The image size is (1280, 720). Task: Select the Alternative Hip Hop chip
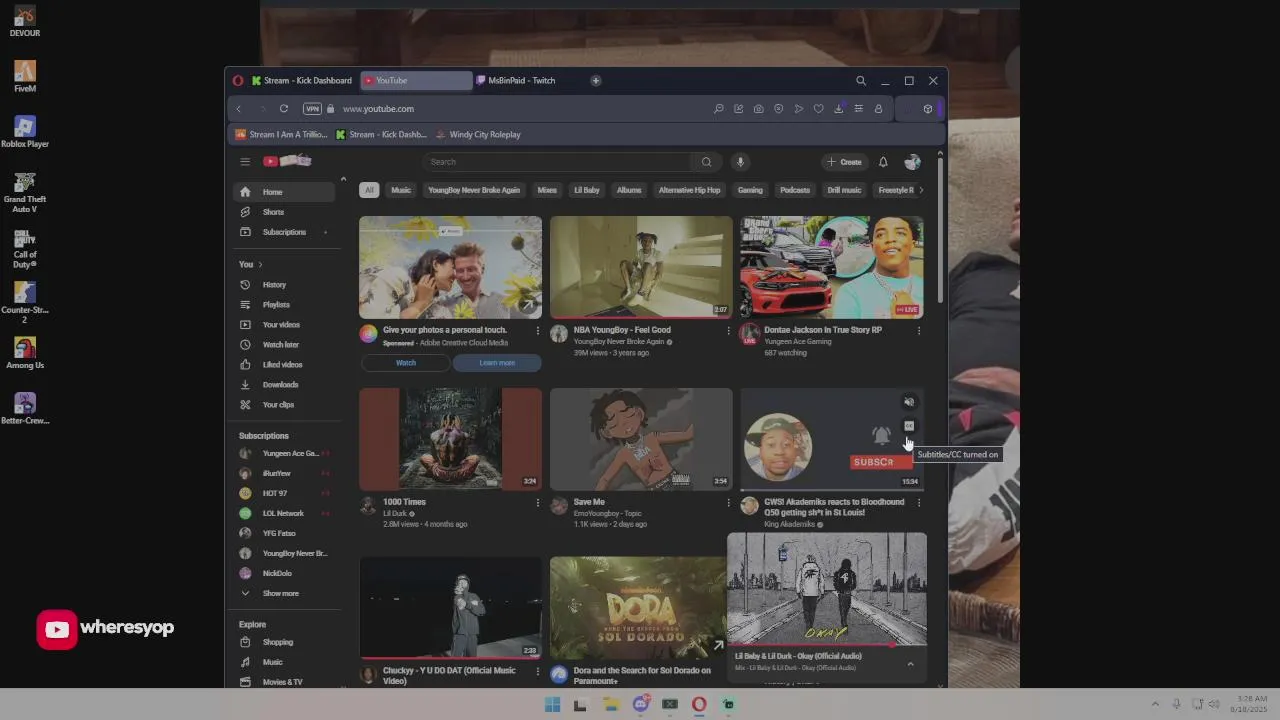point(689,190)
